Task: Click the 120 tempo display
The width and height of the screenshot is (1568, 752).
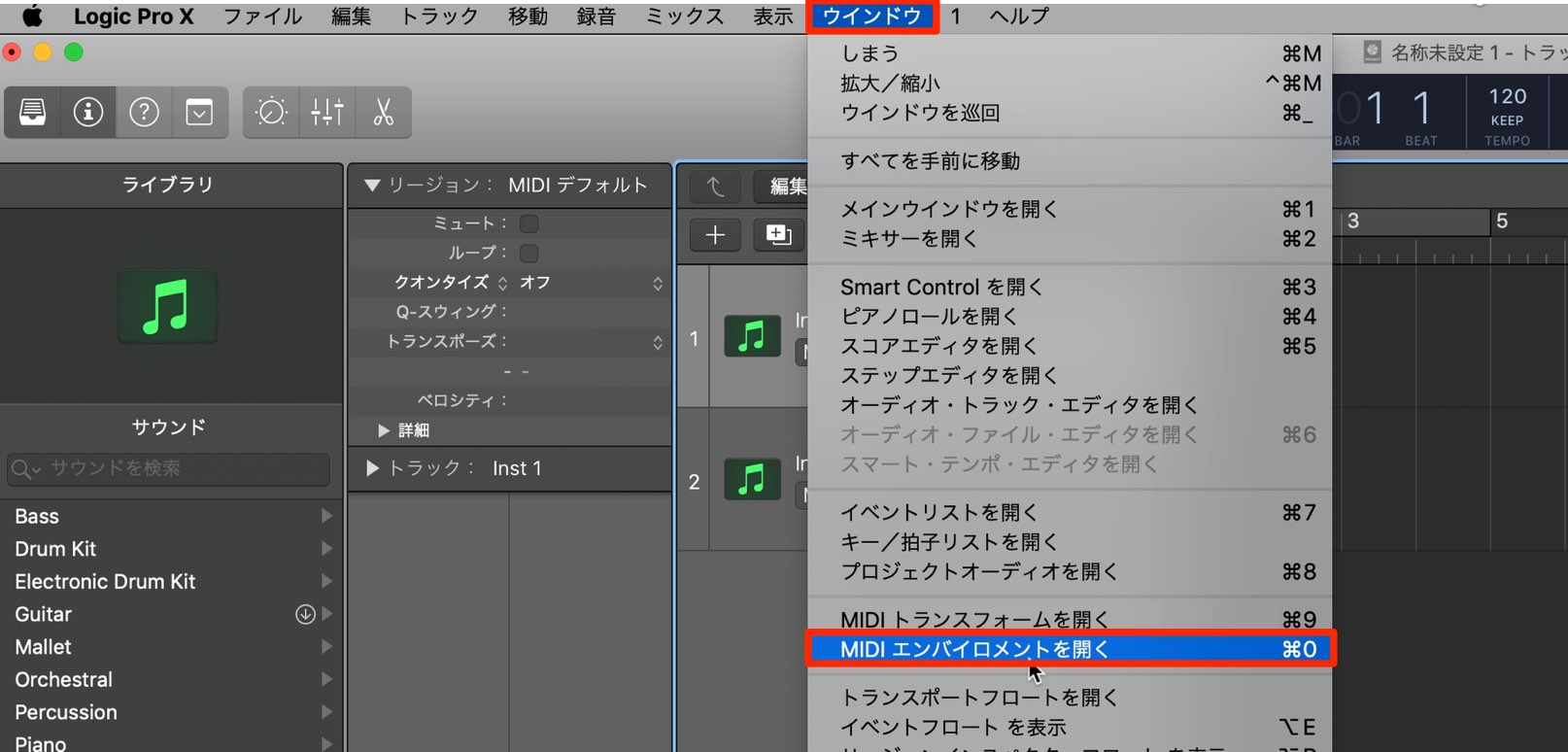Action: [x=1507, y=96]
